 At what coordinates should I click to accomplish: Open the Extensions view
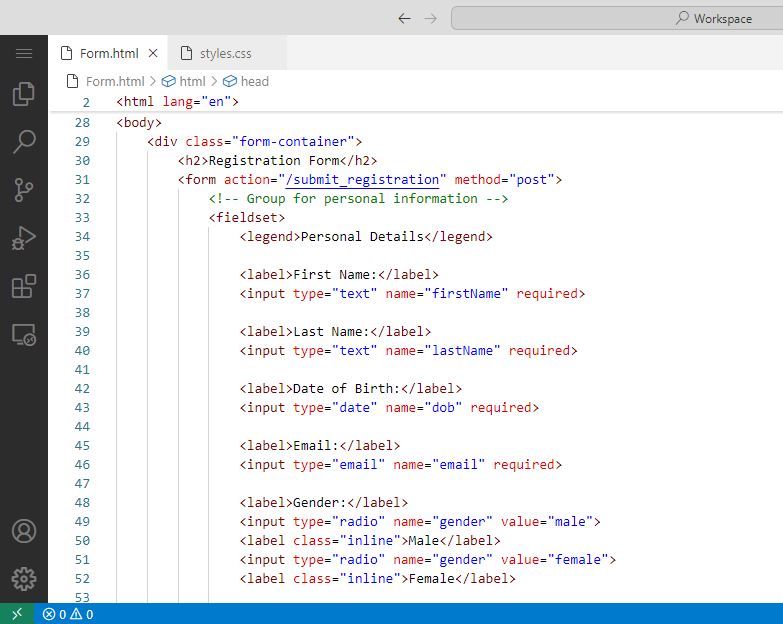23,286
